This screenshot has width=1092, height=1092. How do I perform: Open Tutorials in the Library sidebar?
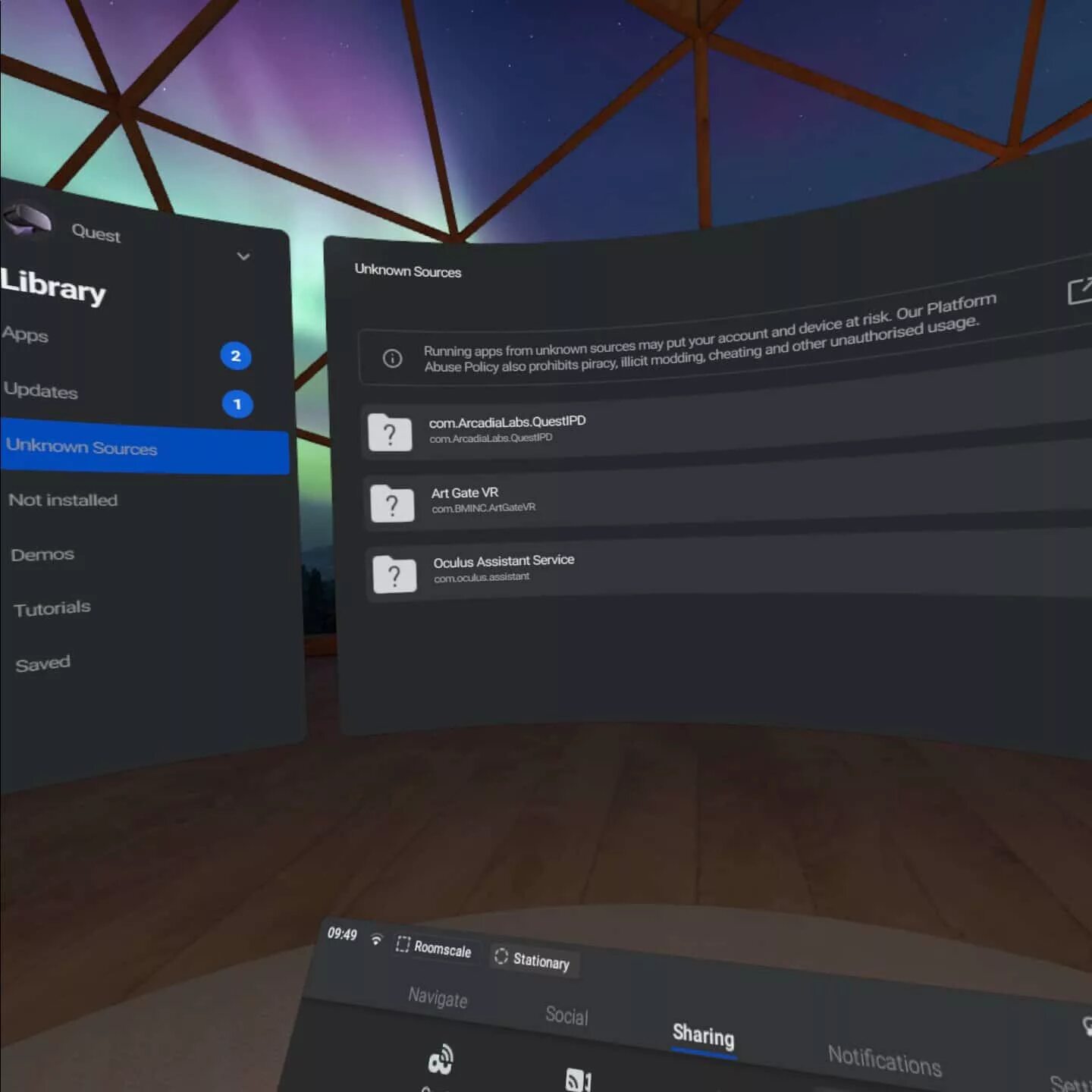pyautogui.click(x=52, y=608)
